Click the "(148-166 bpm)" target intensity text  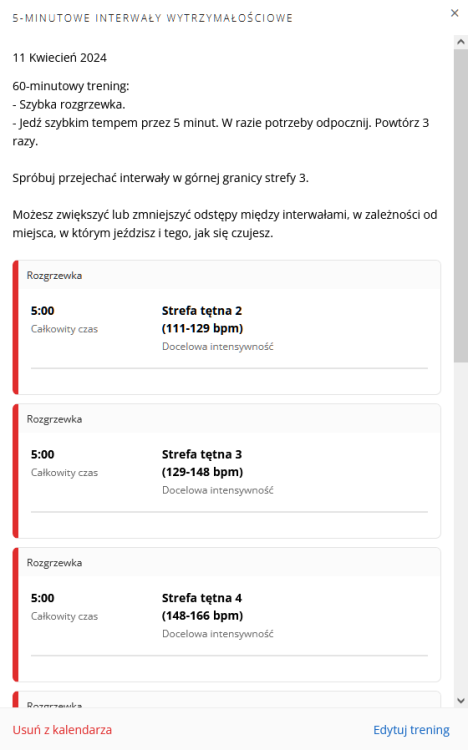click(x=202, y=616)
